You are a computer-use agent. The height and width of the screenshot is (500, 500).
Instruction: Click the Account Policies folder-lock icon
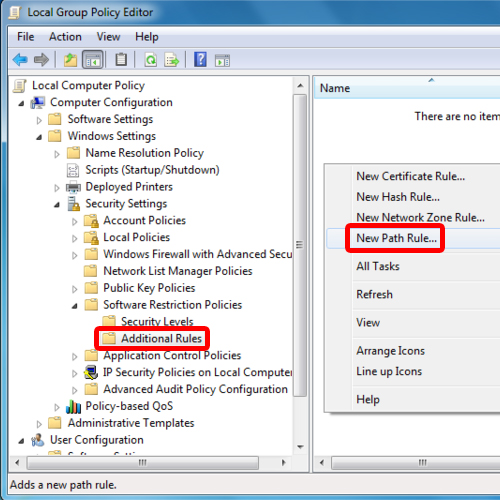pyautogui.click(x=91, y=221)
